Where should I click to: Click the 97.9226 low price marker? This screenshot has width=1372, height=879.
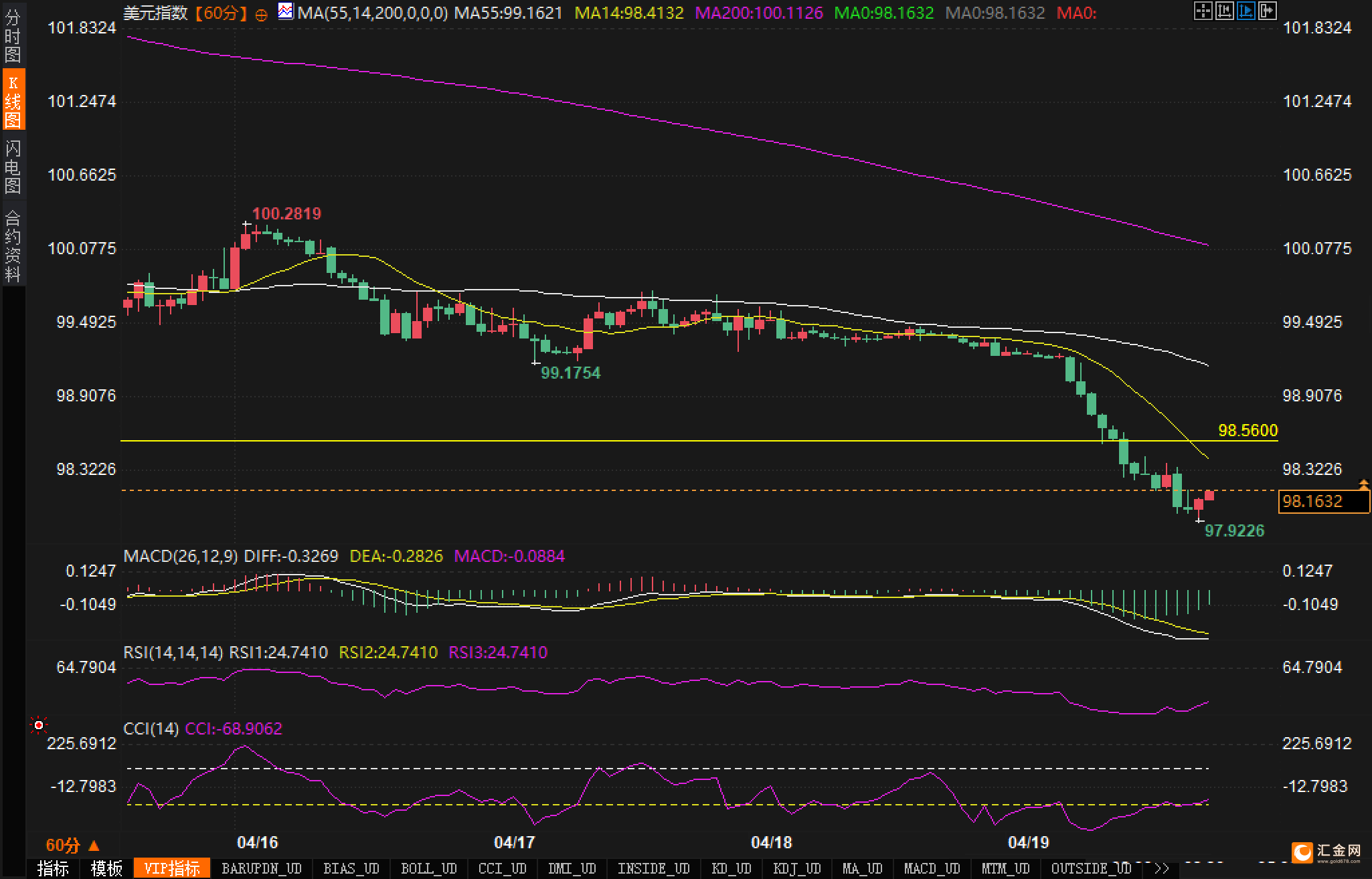pyautogui.click(x=1234, y=530)
